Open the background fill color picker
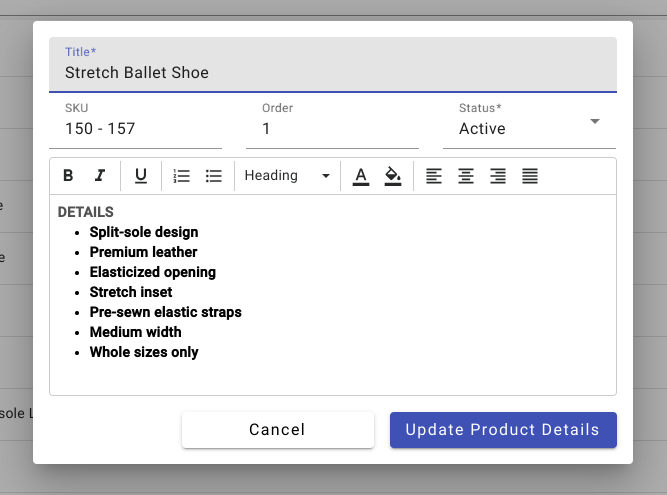Image resolution: width=667 pixels, height=495 pixels. [x=393, y=176]
